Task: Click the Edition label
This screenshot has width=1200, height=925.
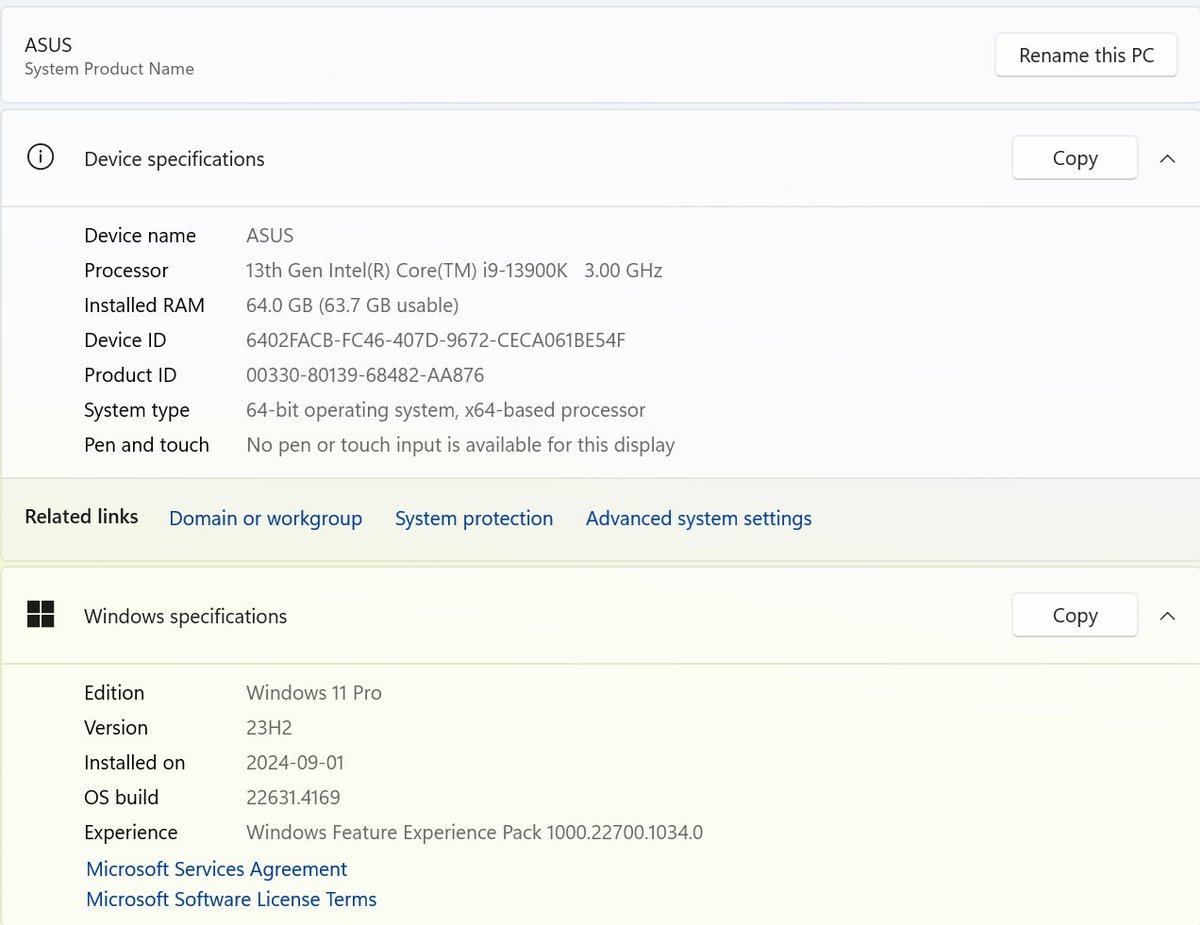Action: click(x=114, y=692)
